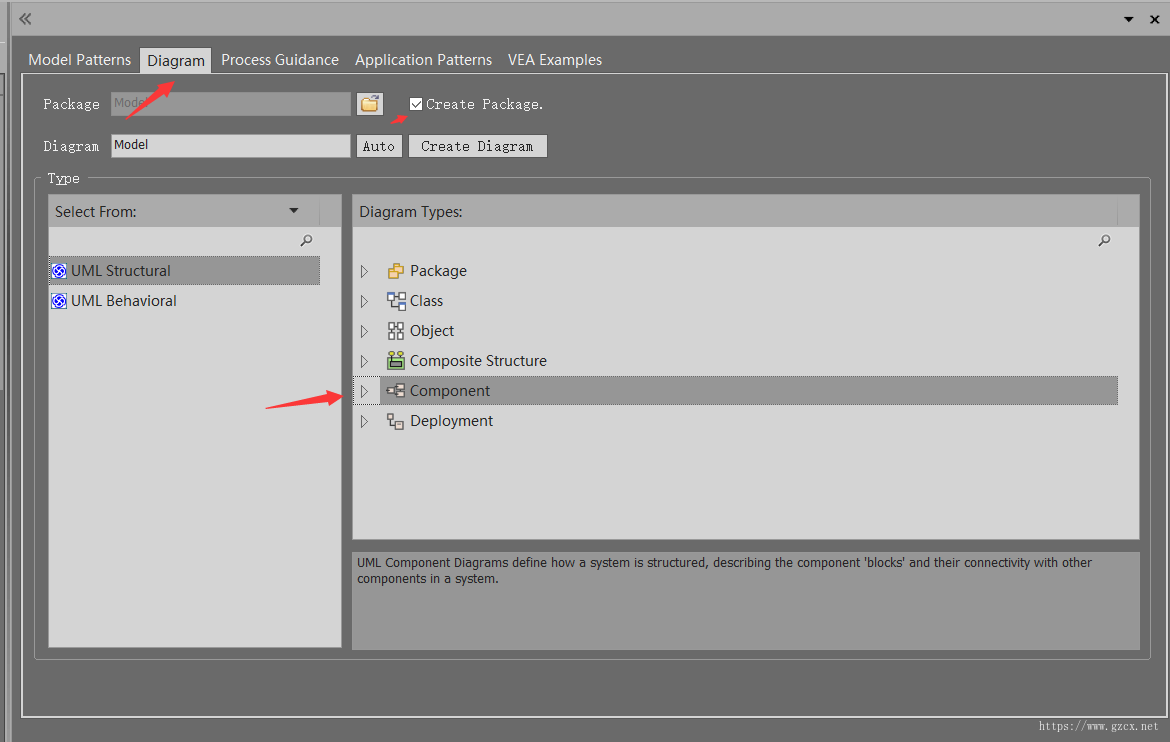This screenshot has height=742, width=1170.
Task: Click the Class diagram icon
Action: (396, 301)
